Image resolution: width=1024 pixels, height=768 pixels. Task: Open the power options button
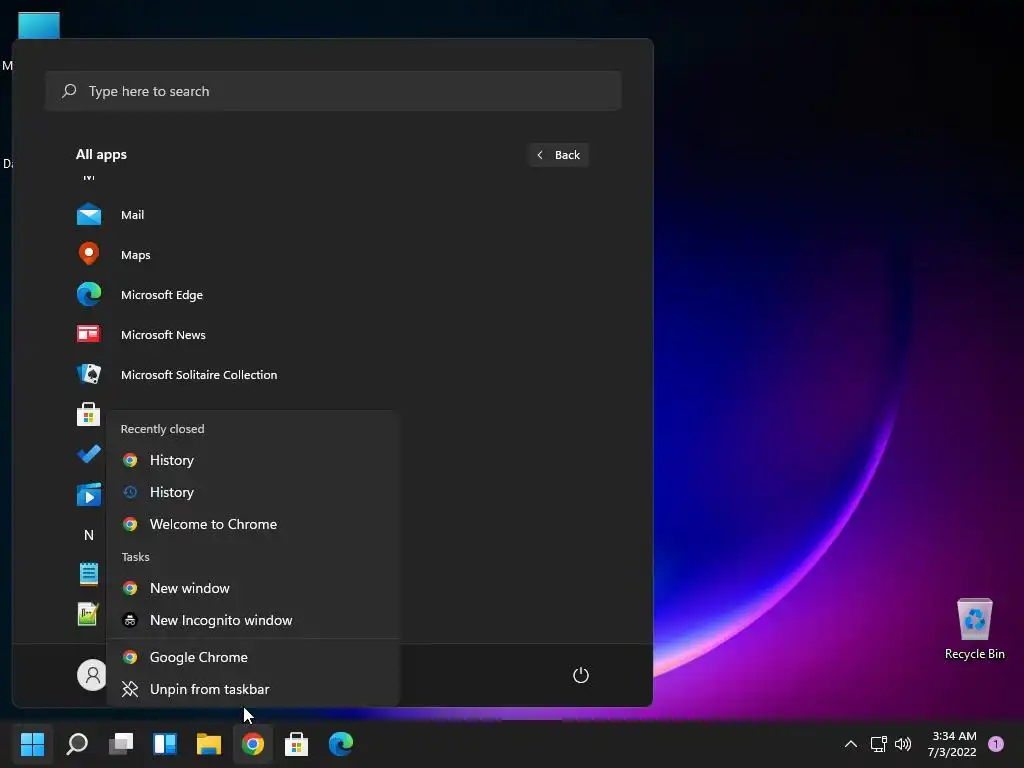(581, 675)
